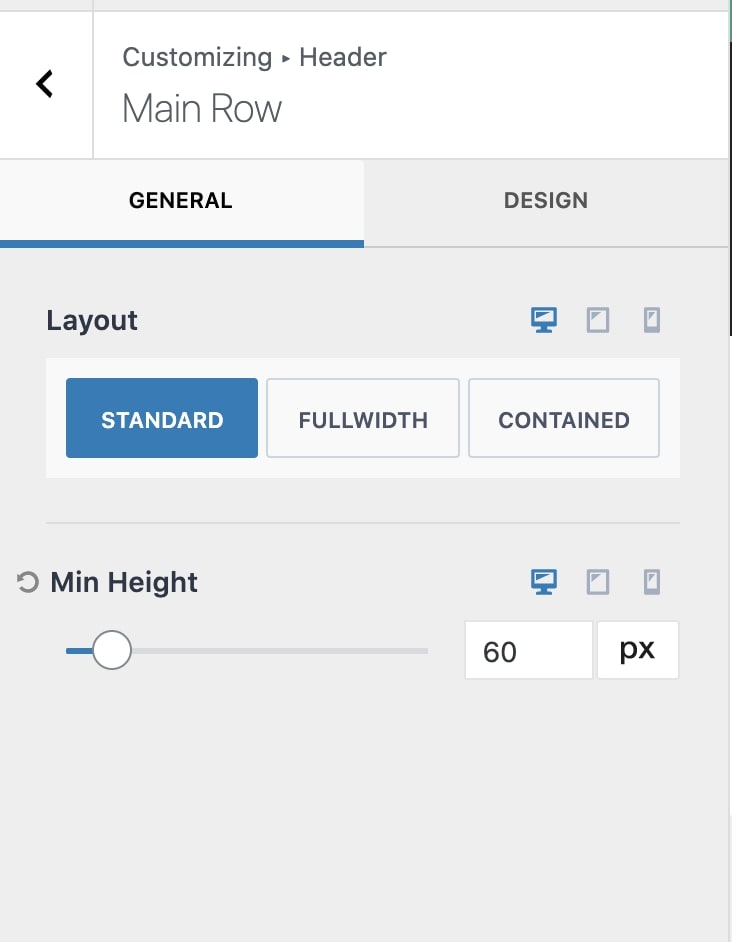Viewport: 732px width, 942px height.
Task: Select mobile device icon for Min Height
Action: (x=652, y=582)
